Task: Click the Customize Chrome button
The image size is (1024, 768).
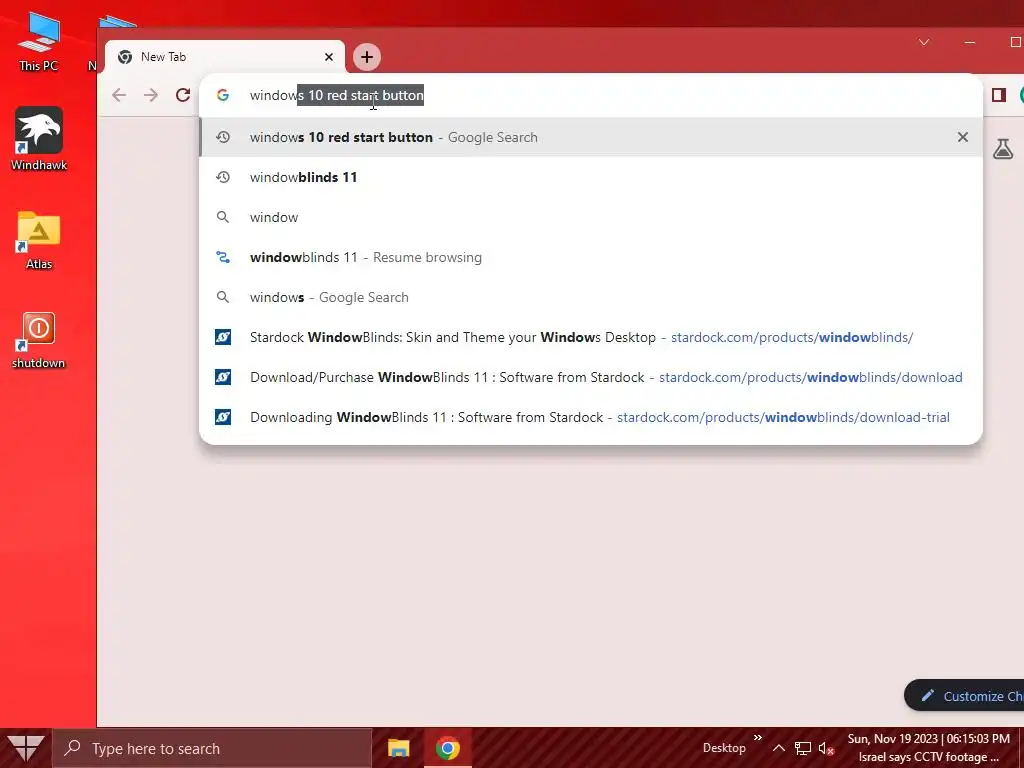Action: [x=964, y=696]
